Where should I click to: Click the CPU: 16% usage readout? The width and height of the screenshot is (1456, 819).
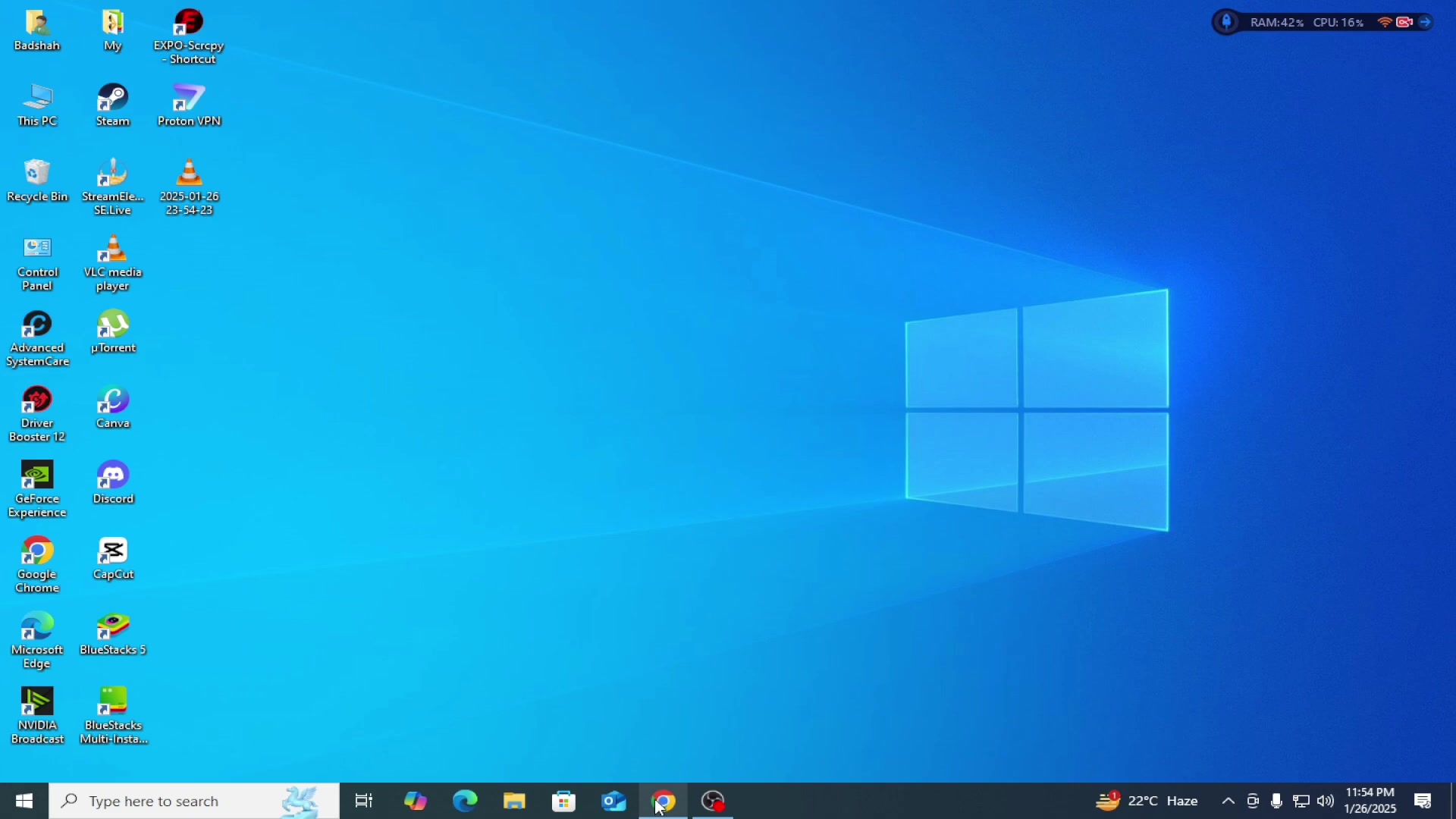1339,23
